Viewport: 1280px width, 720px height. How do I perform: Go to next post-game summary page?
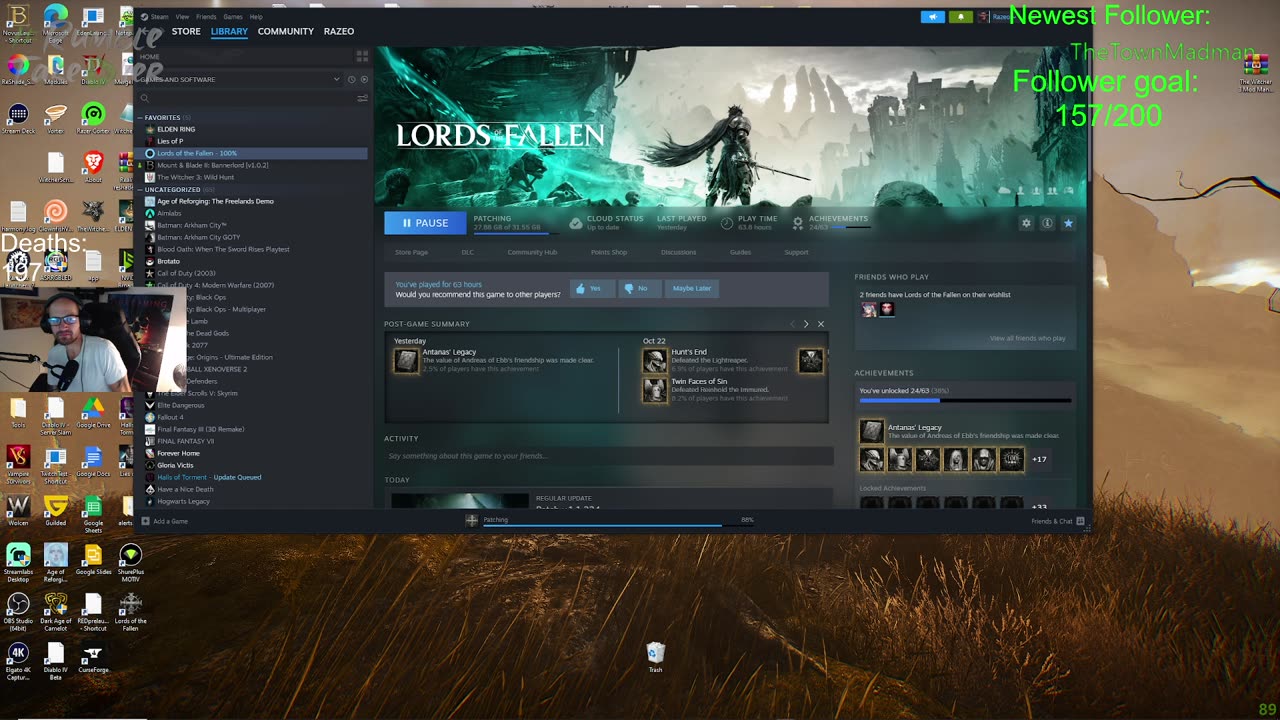coord(806,324)
